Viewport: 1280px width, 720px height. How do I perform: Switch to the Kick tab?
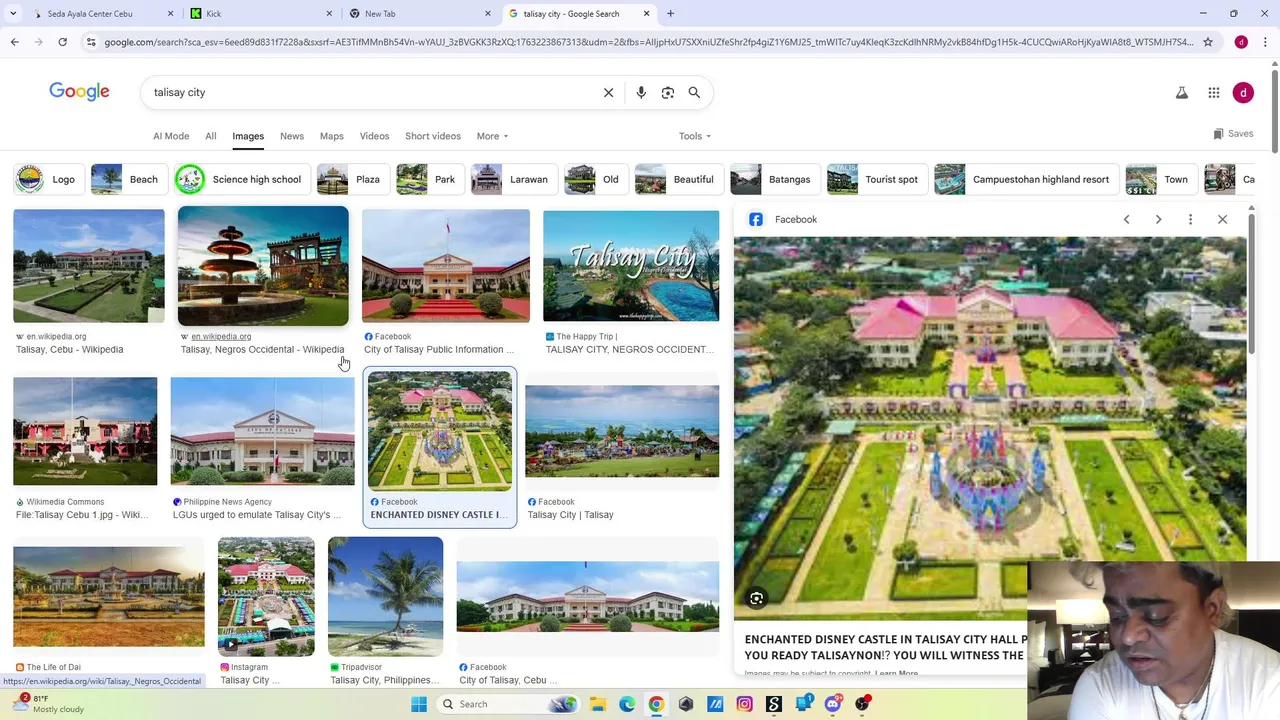262,14
